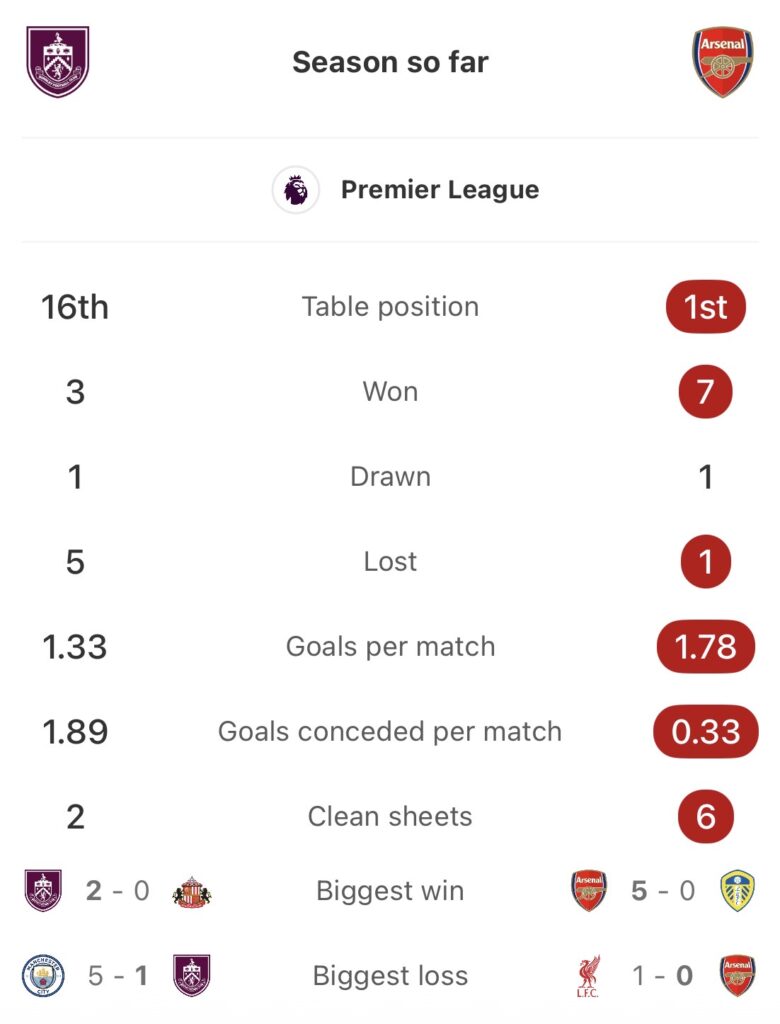Tap the Burnley crest in the header
The image size is (780, 1024).
click(x=57, y=63)
